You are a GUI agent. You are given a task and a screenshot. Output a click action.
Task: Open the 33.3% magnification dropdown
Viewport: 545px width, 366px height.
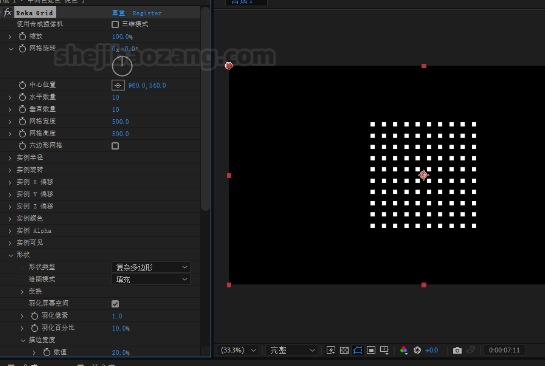pos(238,350)
